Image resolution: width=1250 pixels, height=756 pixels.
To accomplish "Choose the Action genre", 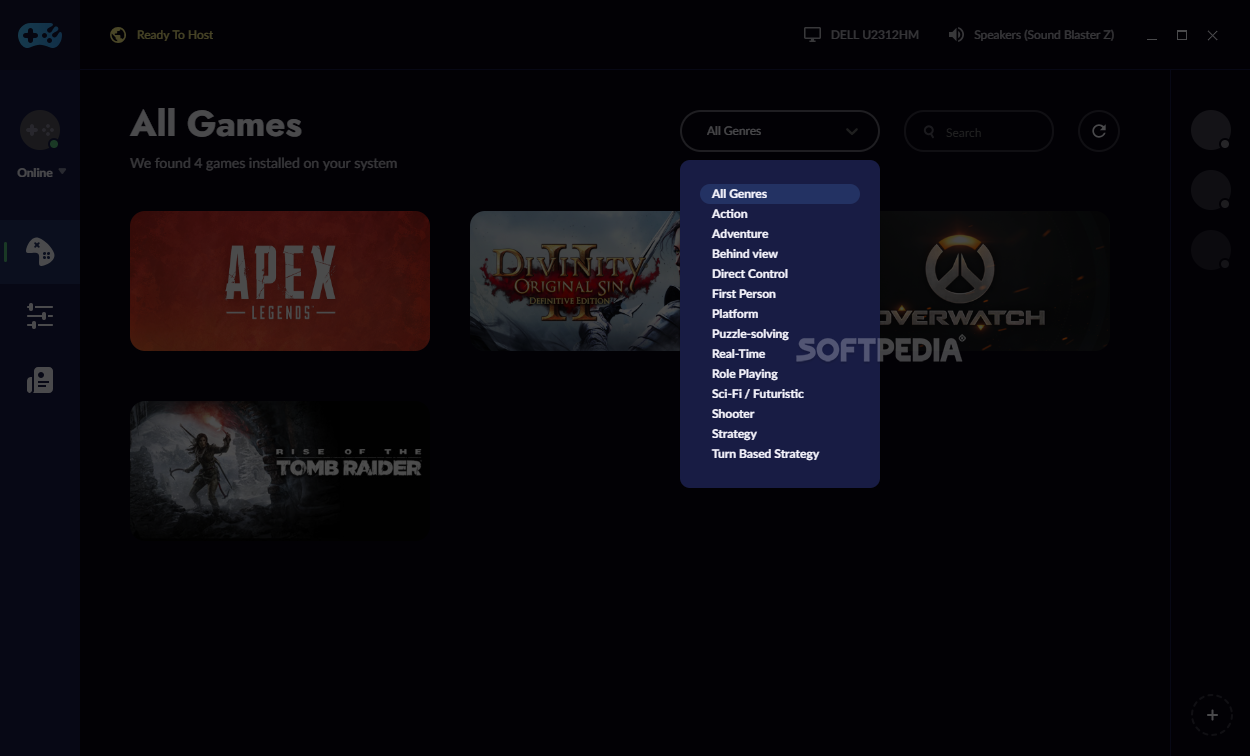I will click(x=730, y=214).
